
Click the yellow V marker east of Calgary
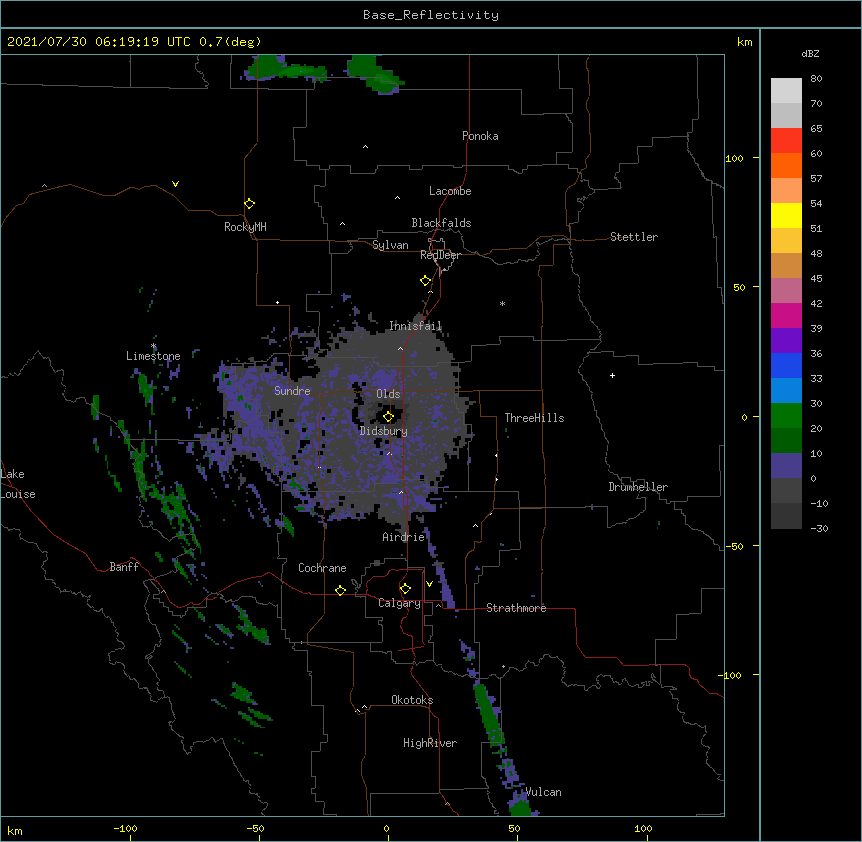pos(429,584)
